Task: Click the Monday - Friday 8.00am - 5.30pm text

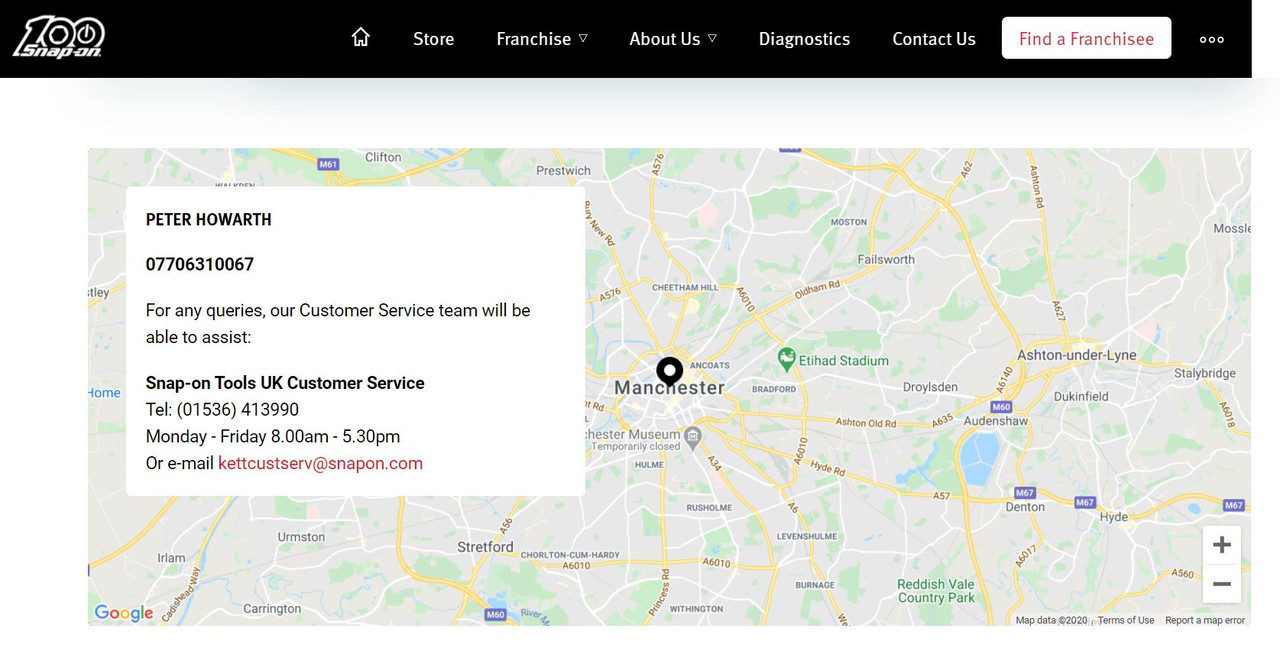Action: point(273,436)
